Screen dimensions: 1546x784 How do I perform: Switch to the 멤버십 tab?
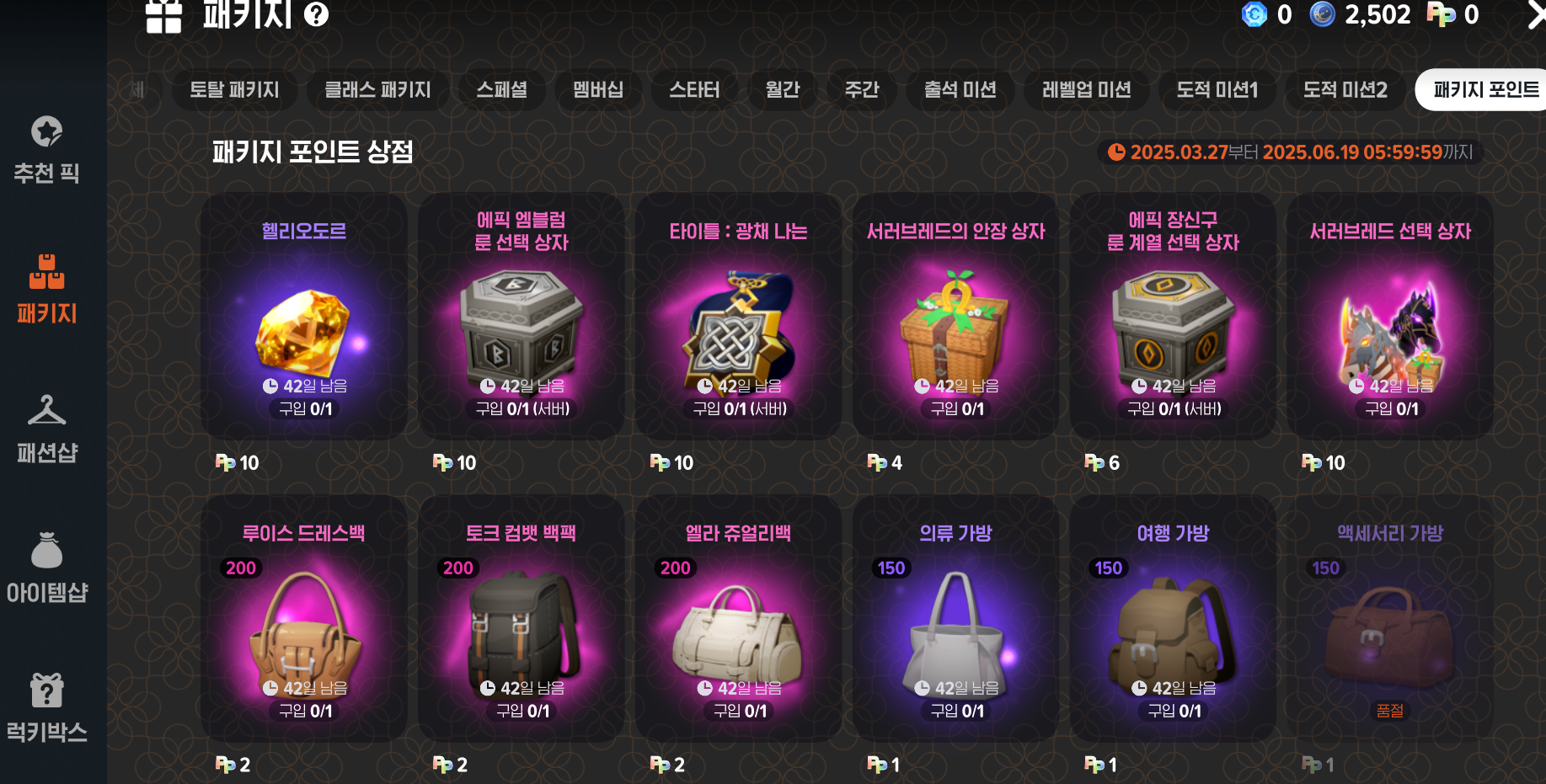[x=598, y=89]
